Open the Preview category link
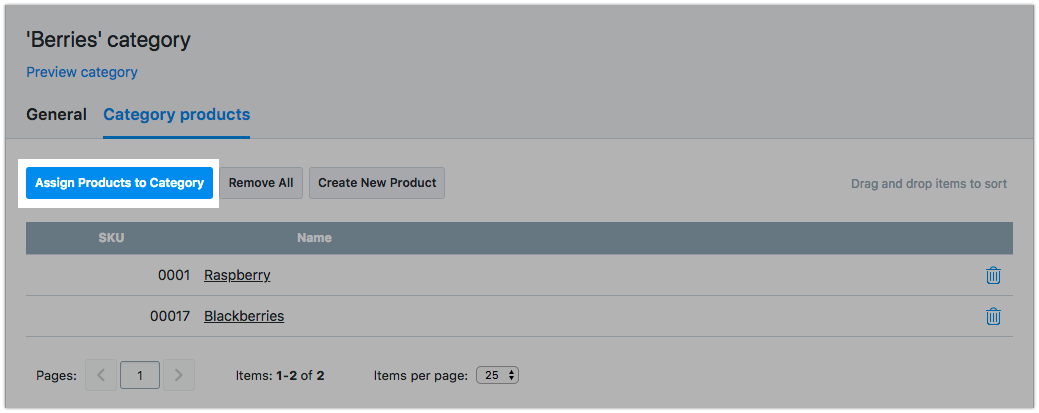Screen dimensions: 1039x413 point(82,72)
